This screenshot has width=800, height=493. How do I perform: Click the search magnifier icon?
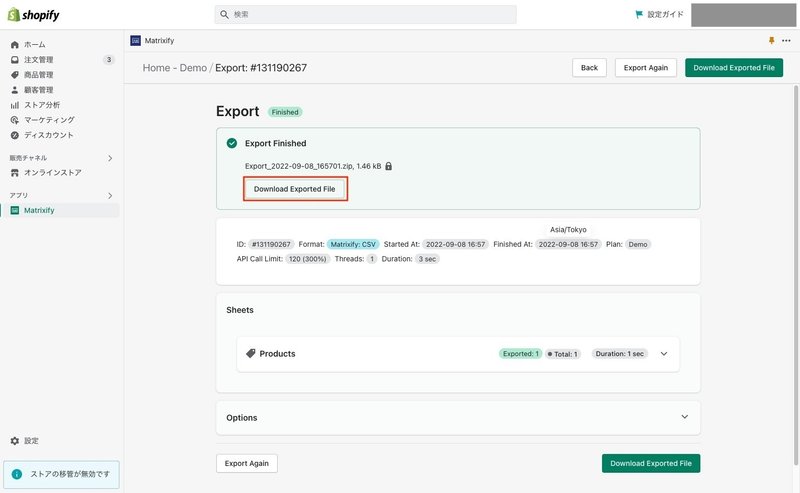[224, 15]
